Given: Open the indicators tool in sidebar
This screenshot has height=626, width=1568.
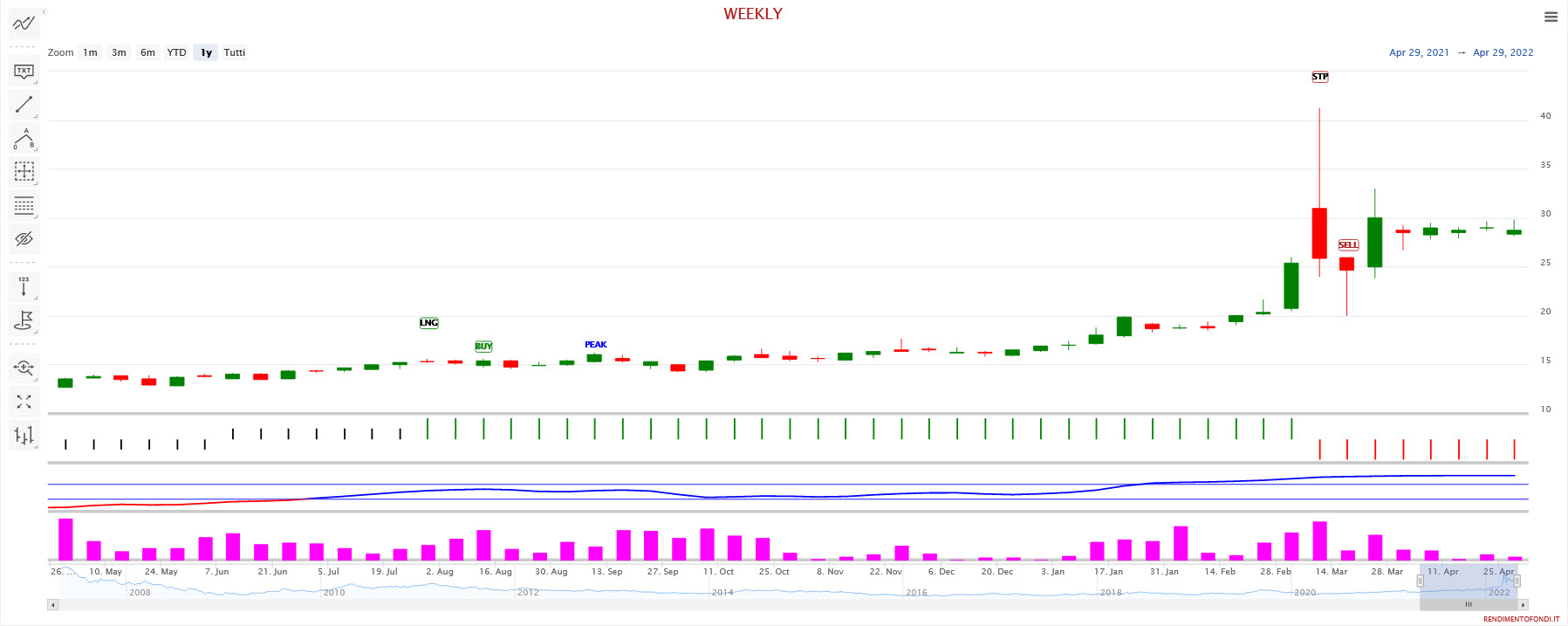Looking at the screenshot, I should 24,24.
